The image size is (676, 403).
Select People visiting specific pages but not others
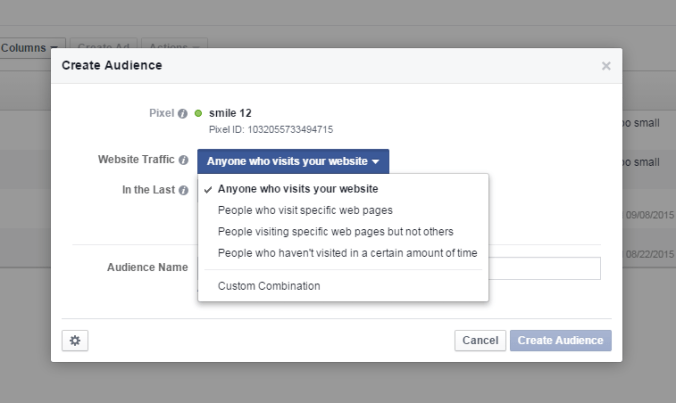pos(335,231)
